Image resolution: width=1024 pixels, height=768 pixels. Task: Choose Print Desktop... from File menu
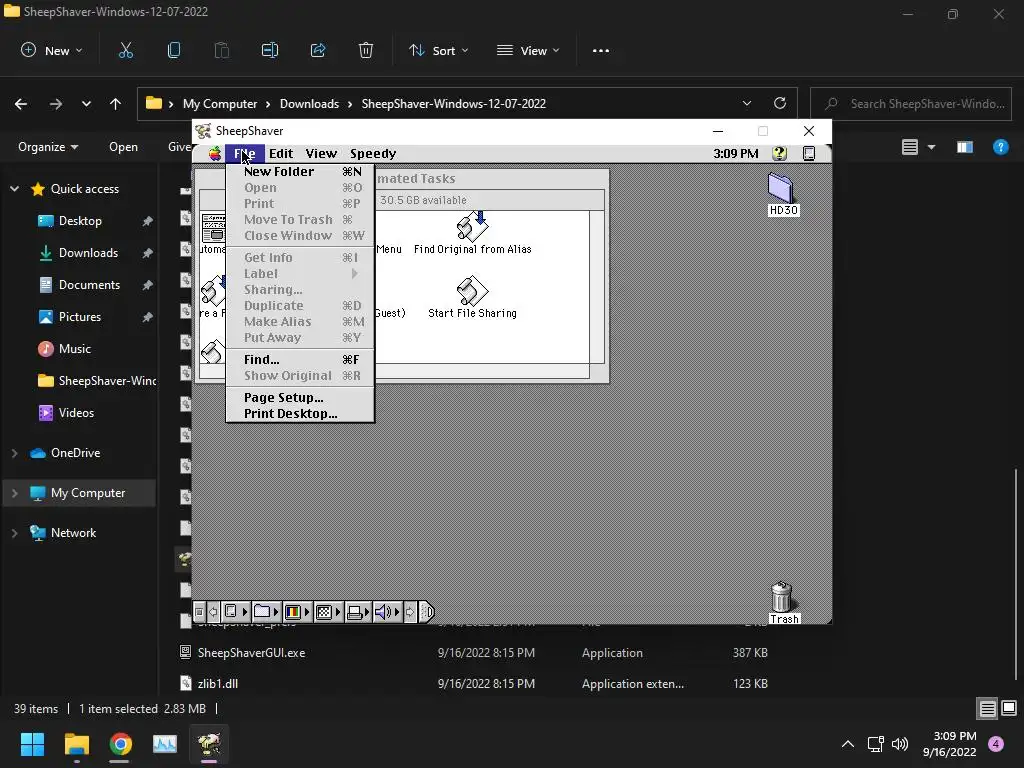pyautogui.click(x=300, y=414)
